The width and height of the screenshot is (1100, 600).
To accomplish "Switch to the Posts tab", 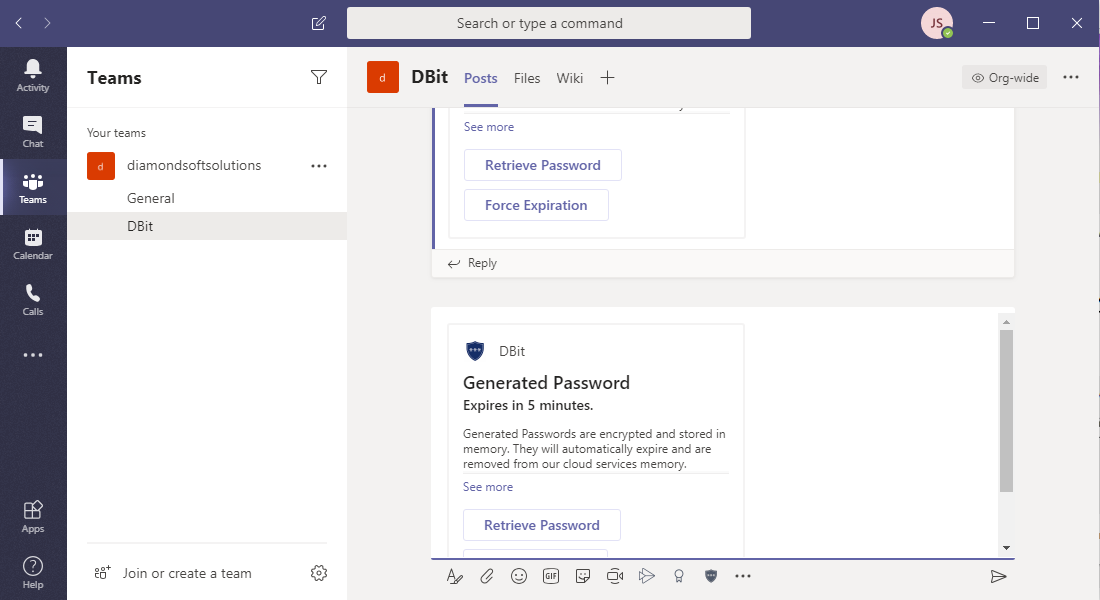I will [481, 78].
